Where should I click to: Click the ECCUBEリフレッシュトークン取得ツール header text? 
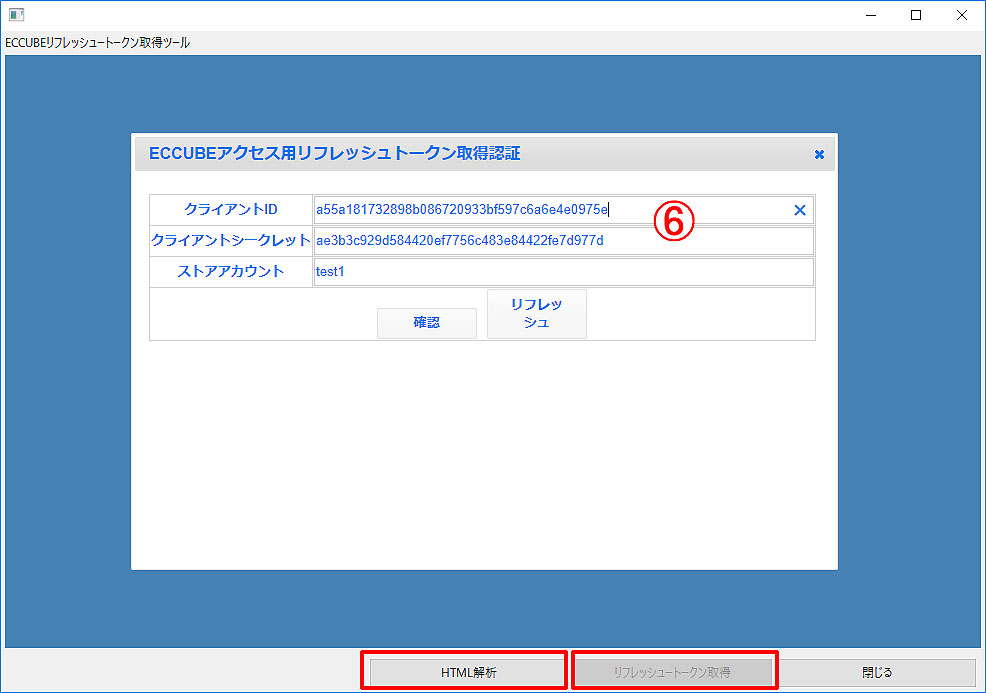(x=97, y=42)
